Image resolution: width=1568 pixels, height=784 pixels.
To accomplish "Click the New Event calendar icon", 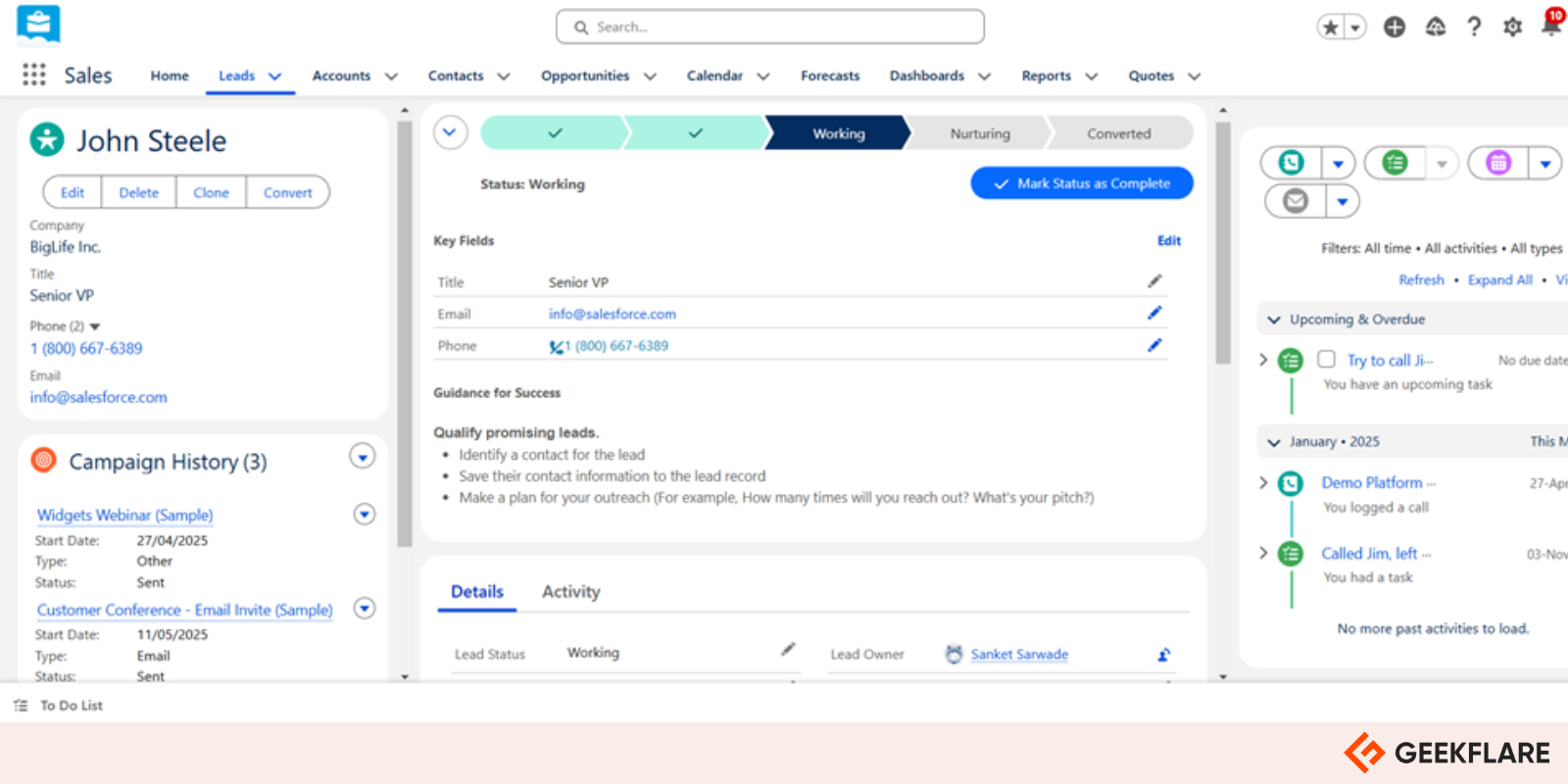I will click(x=1498, y=163).
